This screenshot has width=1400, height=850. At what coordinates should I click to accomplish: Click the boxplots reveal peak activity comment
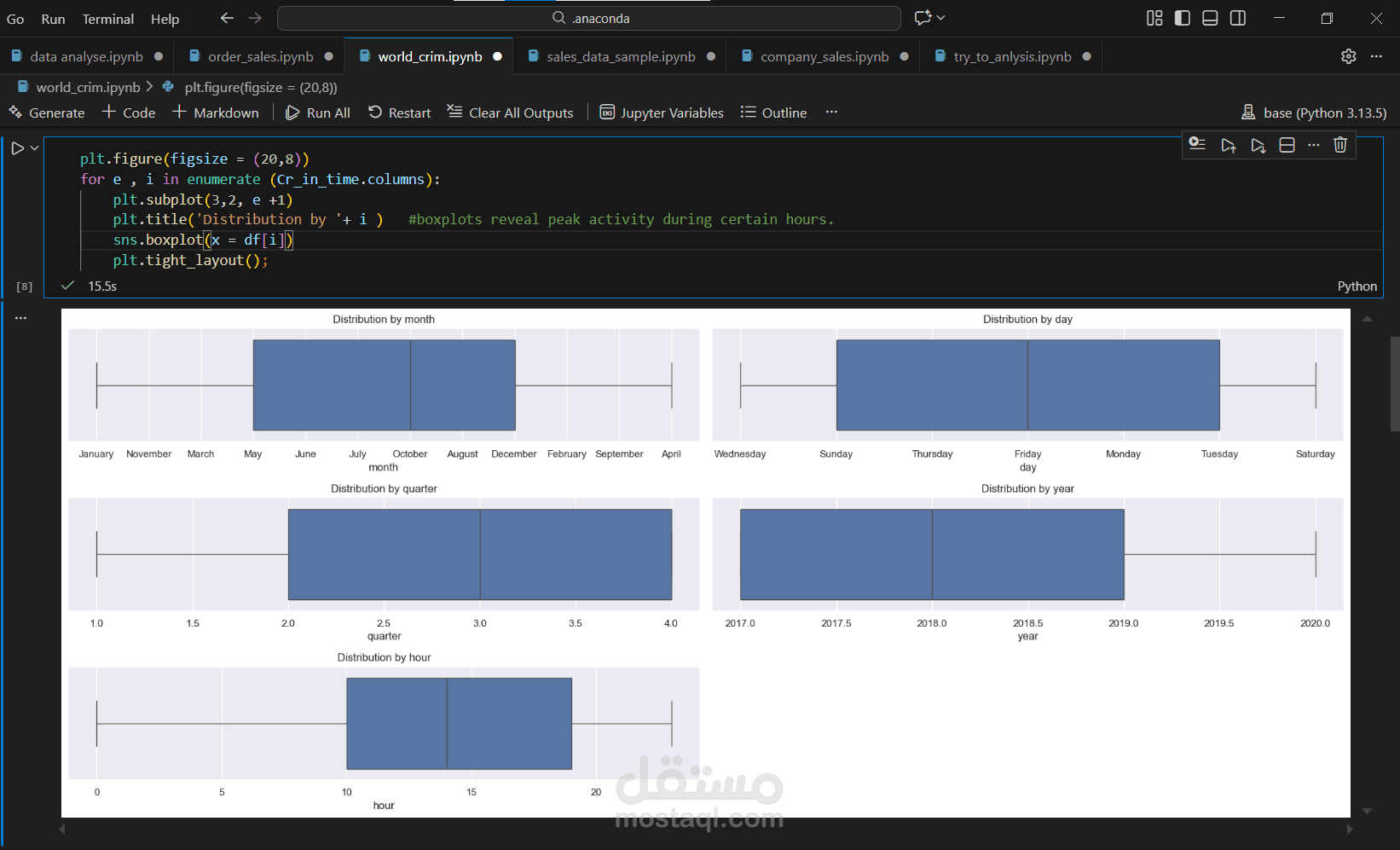[622, 220]
